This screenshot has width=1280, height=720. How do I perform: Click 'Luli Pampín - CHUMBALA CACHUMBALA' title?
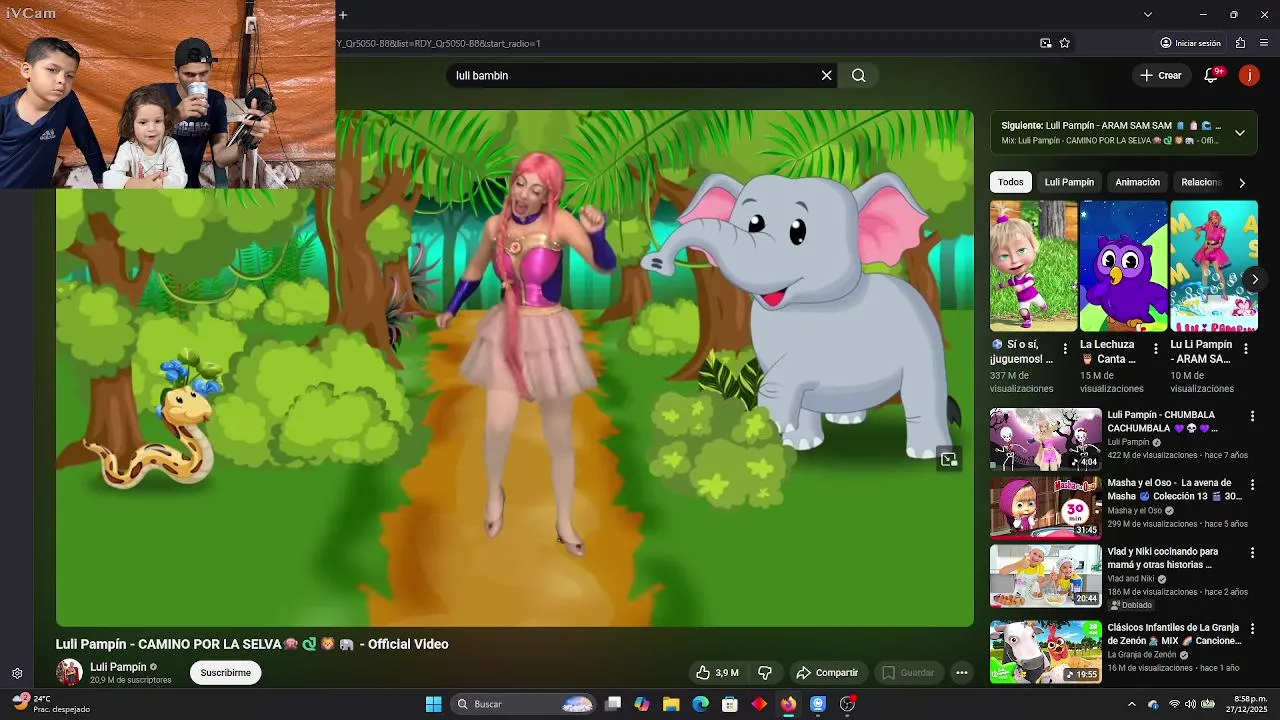[x=1162, y=421]
